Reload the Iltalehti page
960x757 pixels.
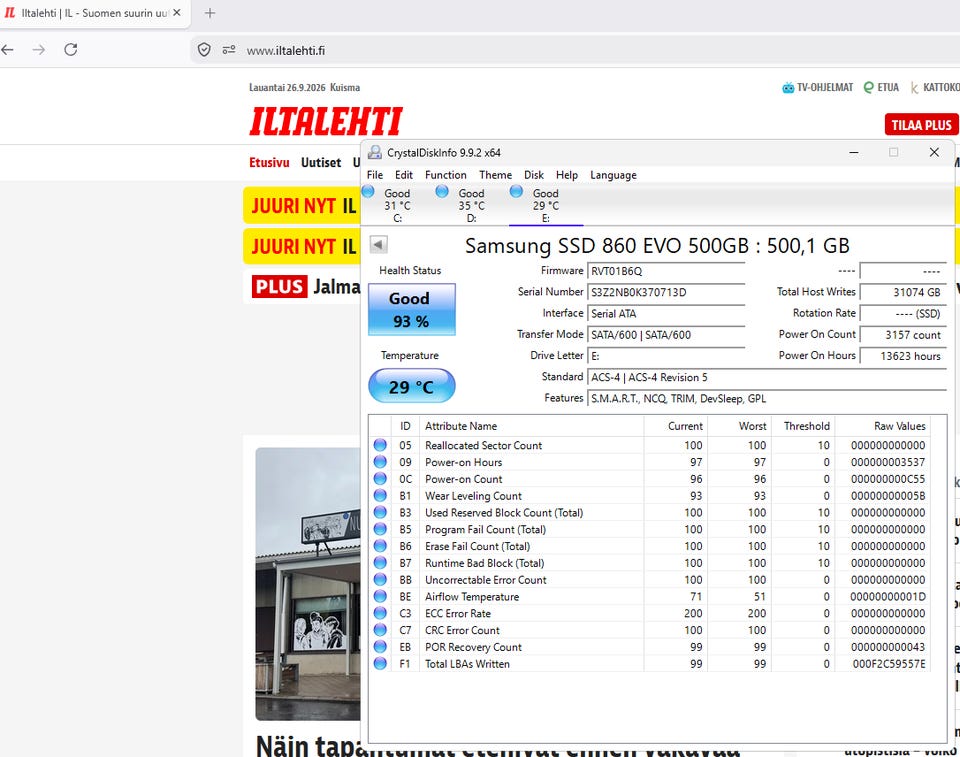tap(70, 50)
